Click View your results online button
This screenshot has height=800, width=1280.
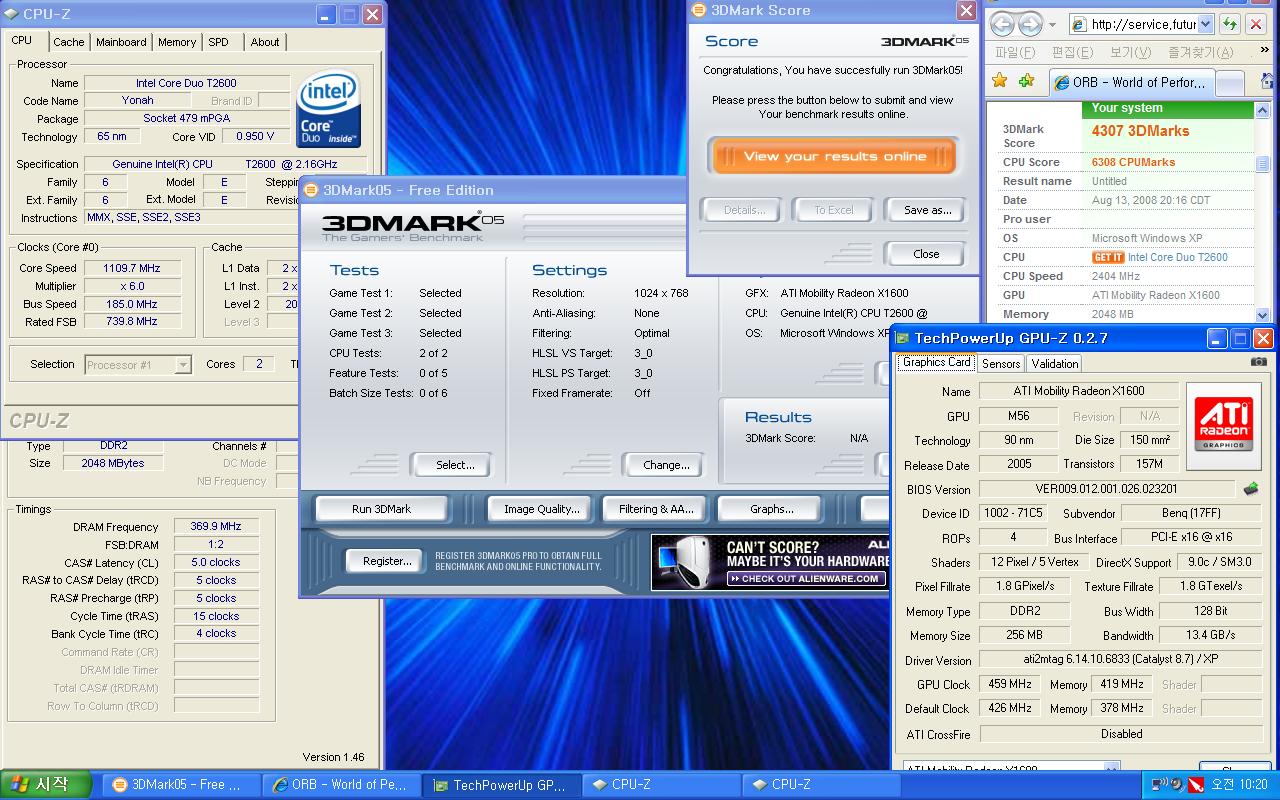coord(834,156)
